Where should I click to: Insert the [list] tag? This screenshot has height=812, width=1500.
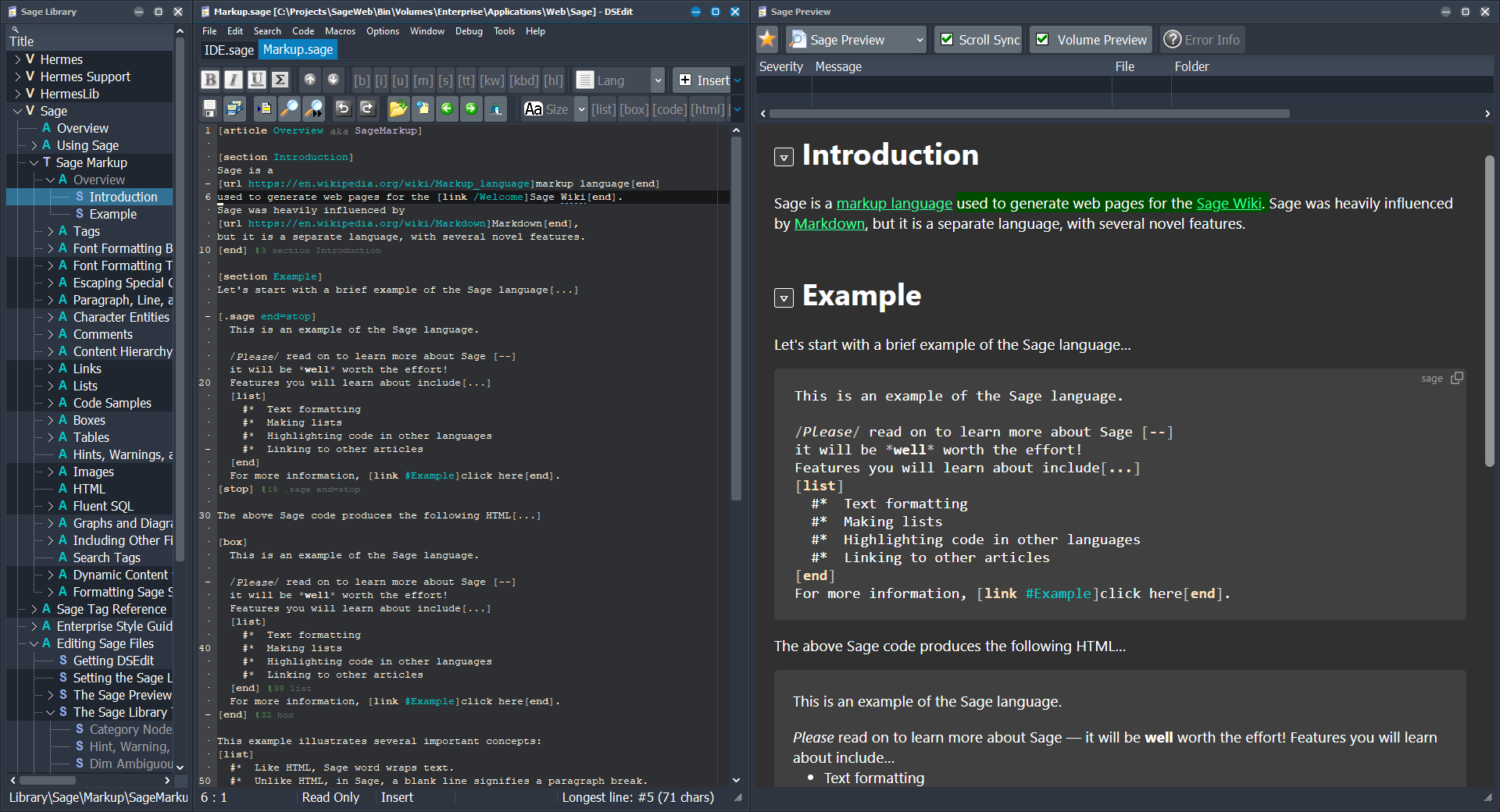(604, 109)
